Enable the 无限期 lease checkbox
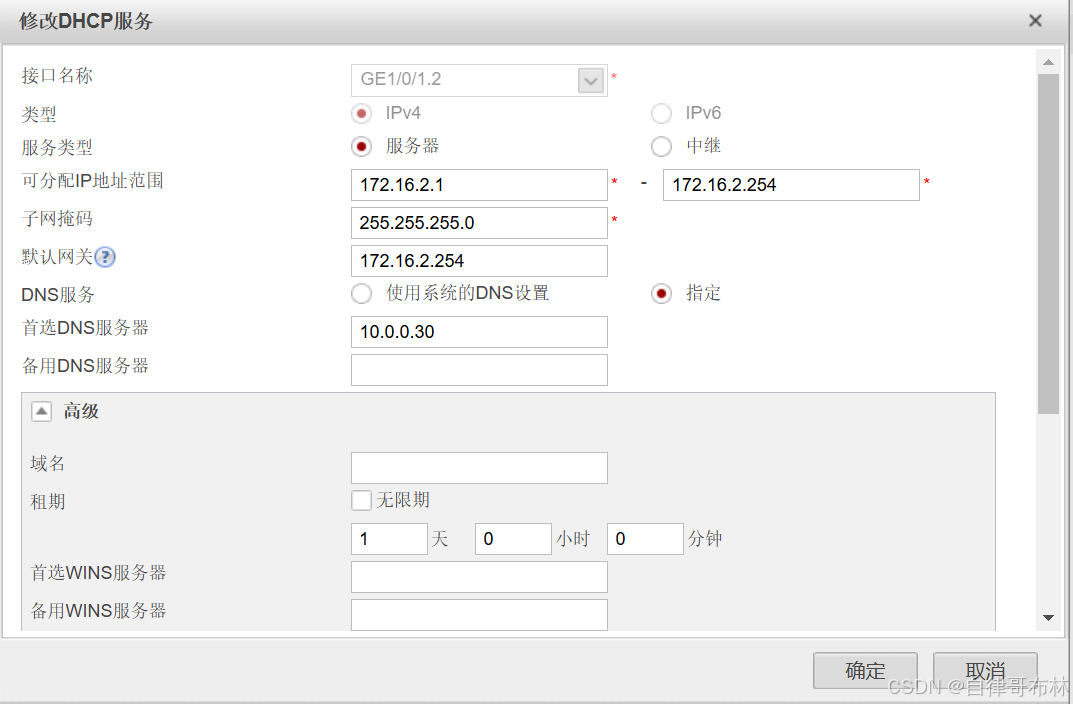The width and height of the screenshot is (1073, 704). tap(361, 500)
